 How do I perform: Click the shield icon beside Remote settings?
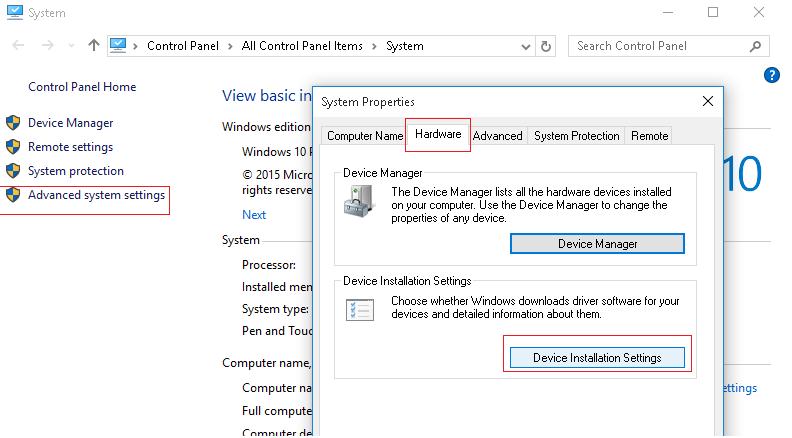pyautogui.click(x=13, y=147)
